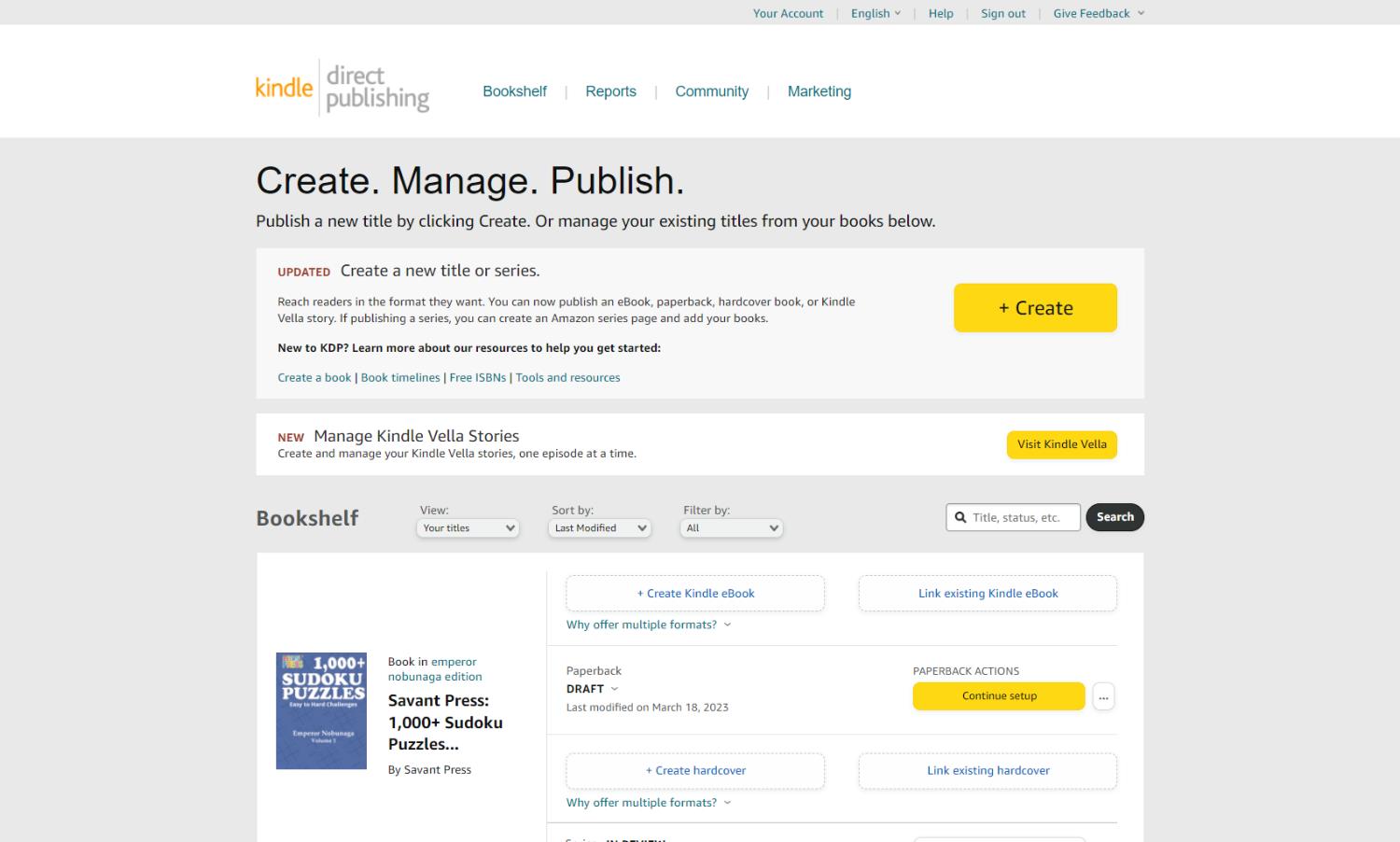
Task: Open the View 'Your titles' dropdown
Action: (468, 528)
